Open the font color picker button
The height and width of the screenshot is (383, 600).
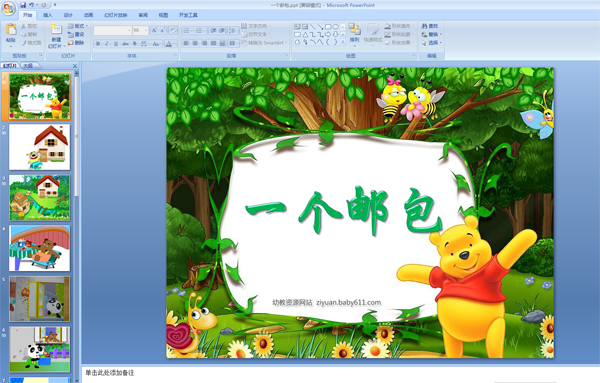[x=169, y=44]
